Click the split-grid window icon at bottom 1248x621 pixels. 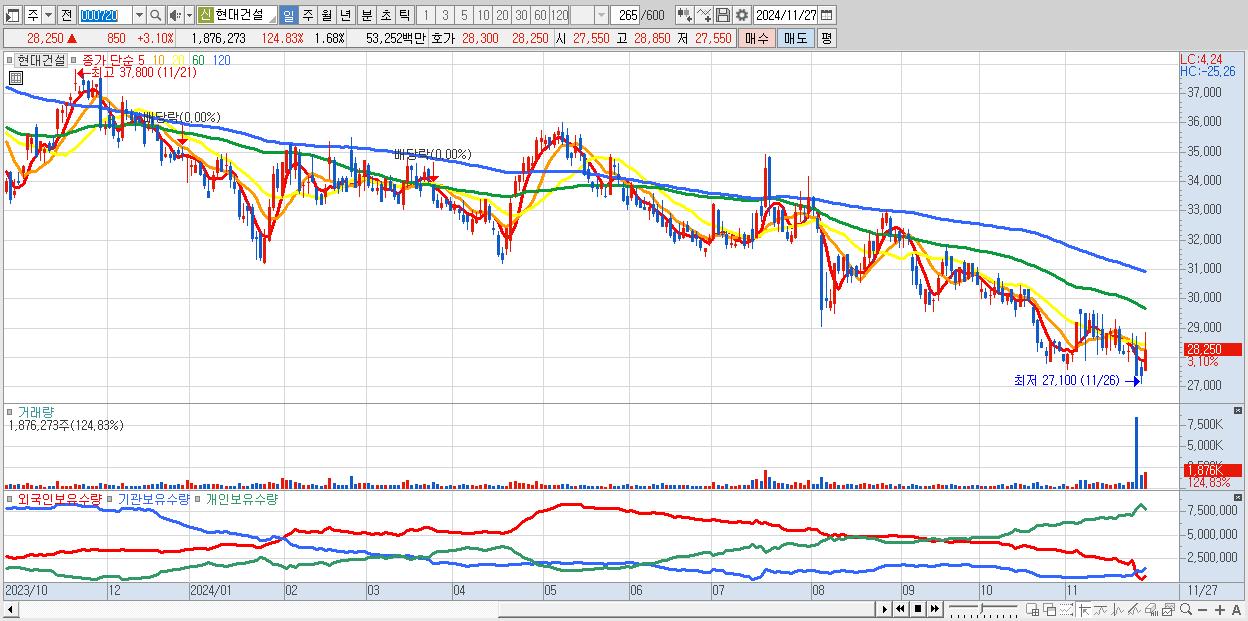[x=1032, y=608]
